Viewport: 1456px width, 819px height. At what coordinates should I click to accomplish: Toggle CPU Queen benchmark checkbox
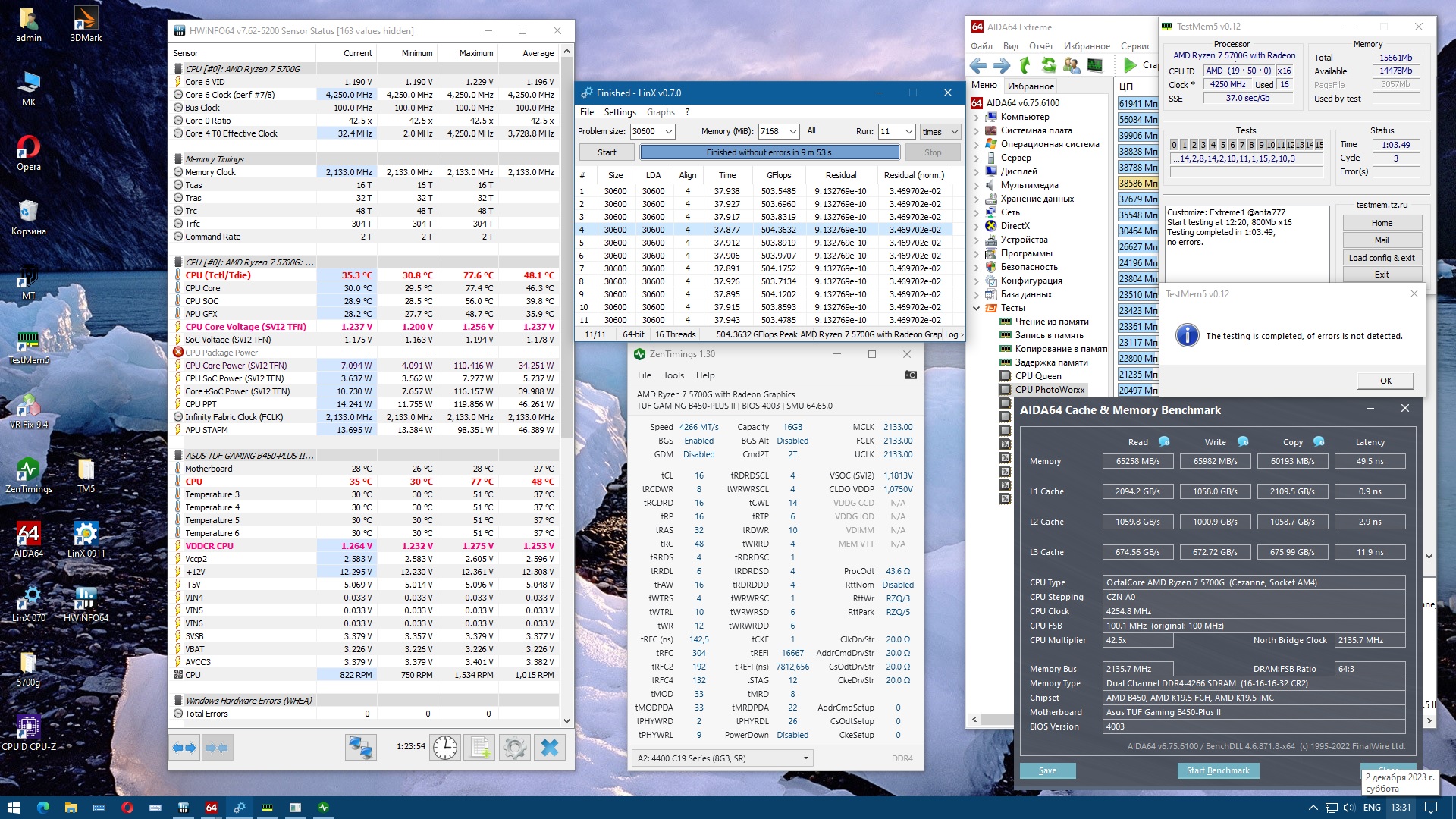[x=1005, y=376]
